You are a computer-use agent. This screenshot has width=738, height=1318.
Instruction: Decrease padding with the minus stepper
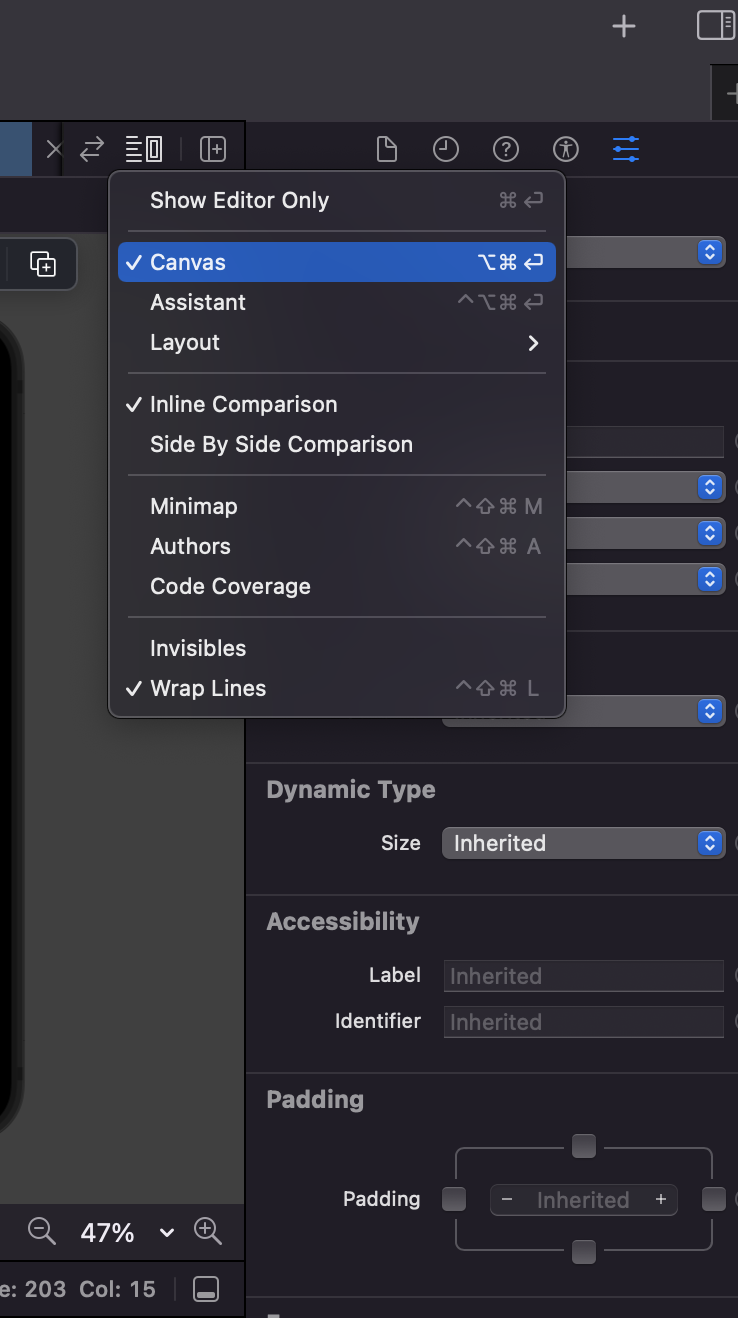point(507,1200)
